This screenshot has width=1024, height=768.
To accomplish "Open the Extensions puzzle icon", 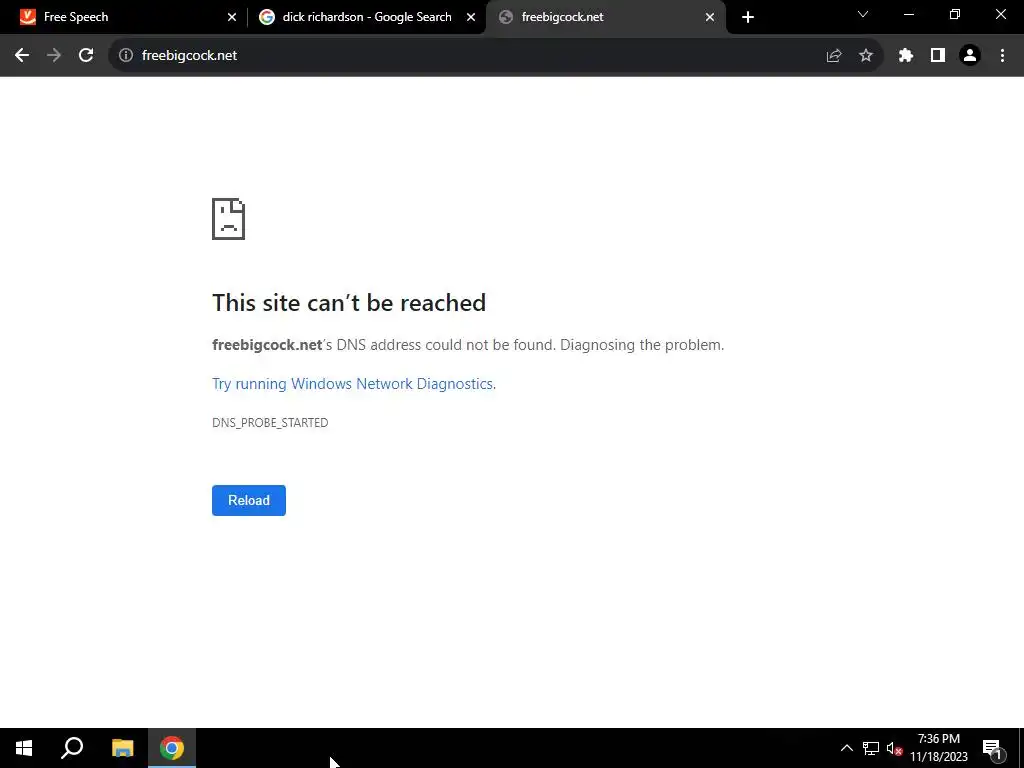I will (x=905, y=56).
